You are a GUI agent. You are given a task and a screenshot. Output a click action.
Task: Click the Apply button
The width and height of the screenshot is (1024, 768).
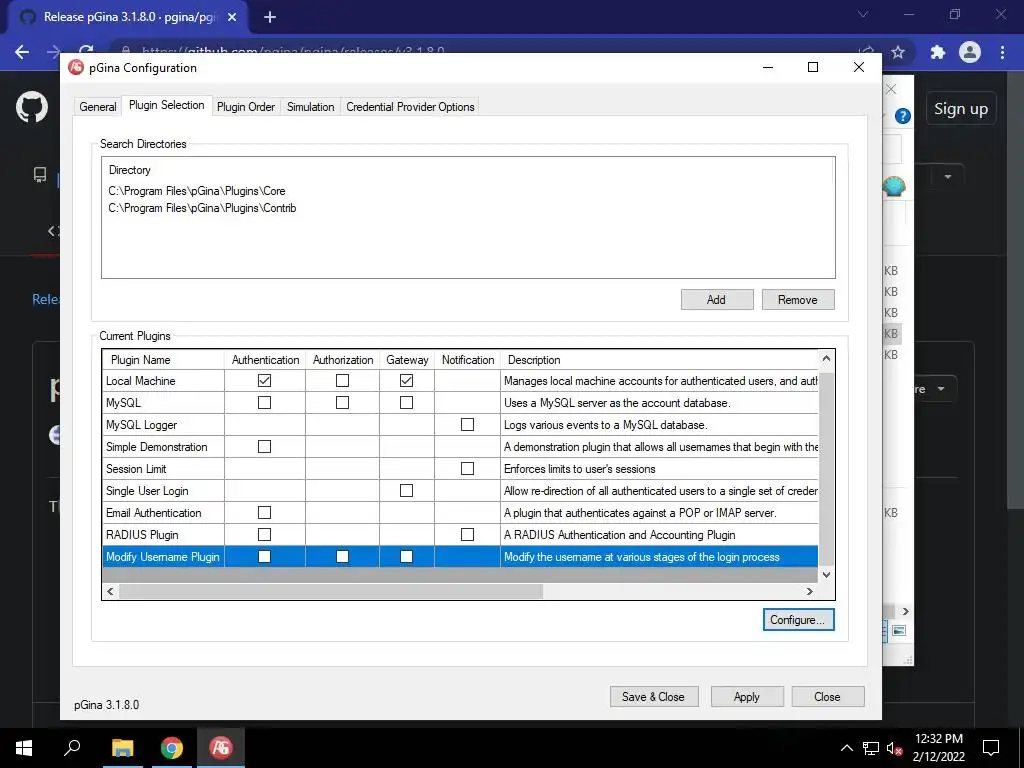click(x=746, y=697)
